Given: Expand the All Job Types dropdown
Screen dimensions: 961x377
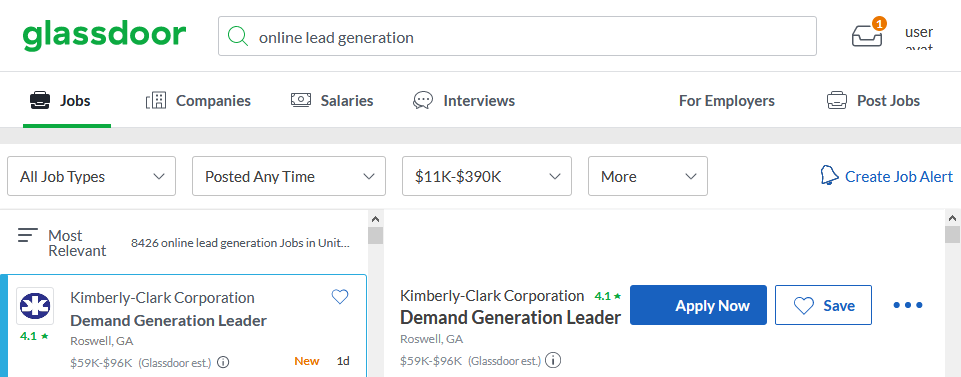Looking at the screenshot, I should click(91, 177).
